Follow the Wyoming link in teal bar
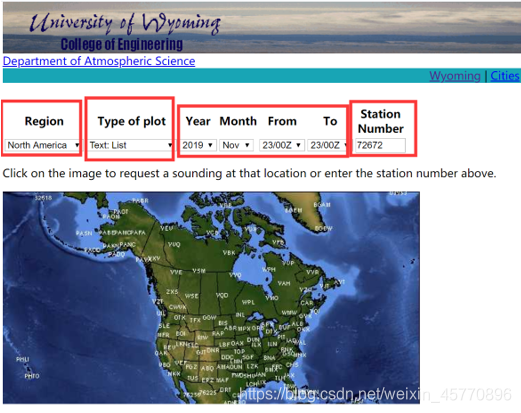 click(x=455, y=76)
